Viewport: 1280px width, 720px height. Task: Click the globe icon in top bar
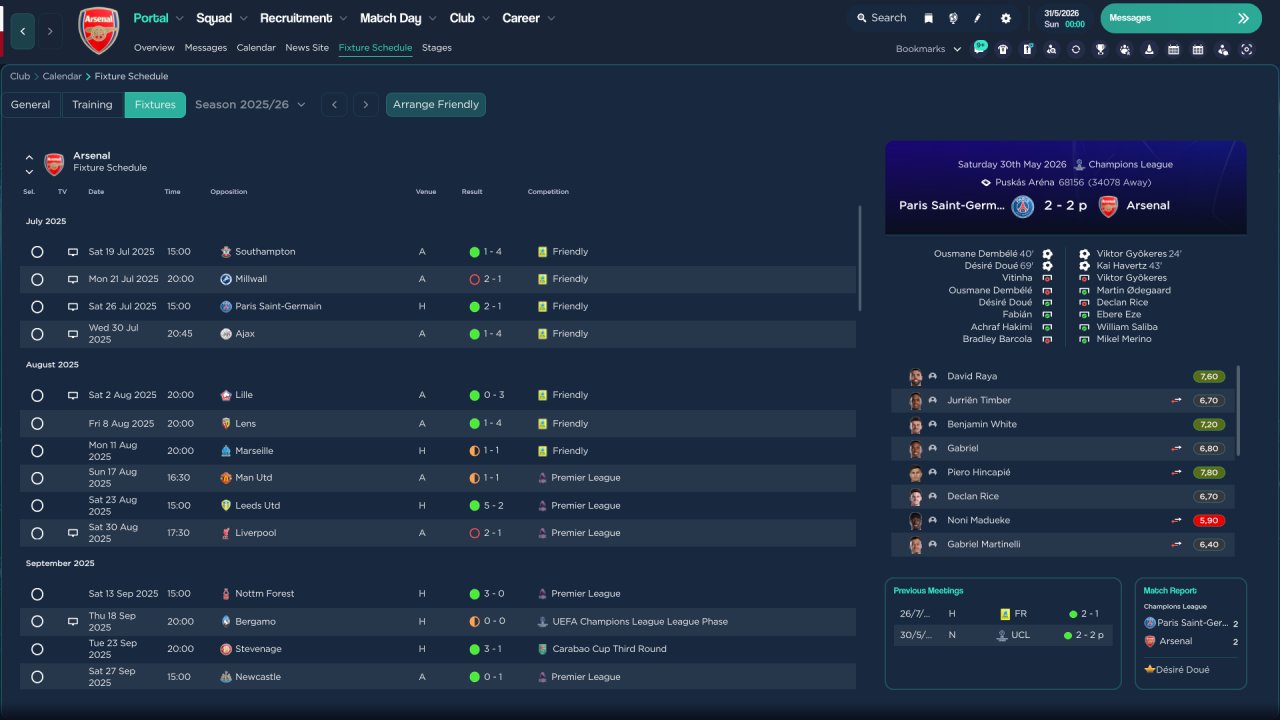(x=953, y=18)
